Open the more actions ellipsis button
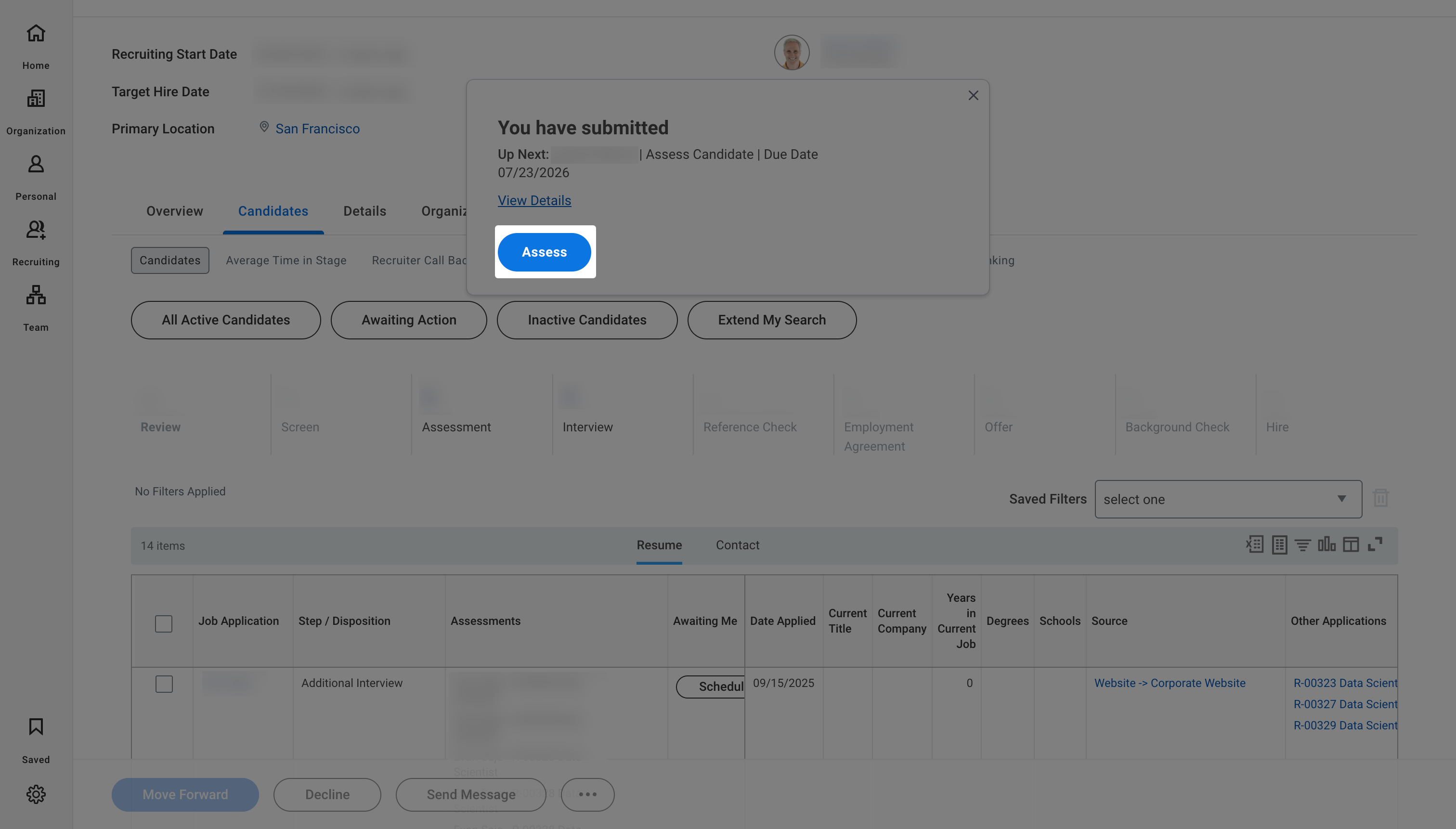This screenshot has height=829, width=1456. [587, 794]
